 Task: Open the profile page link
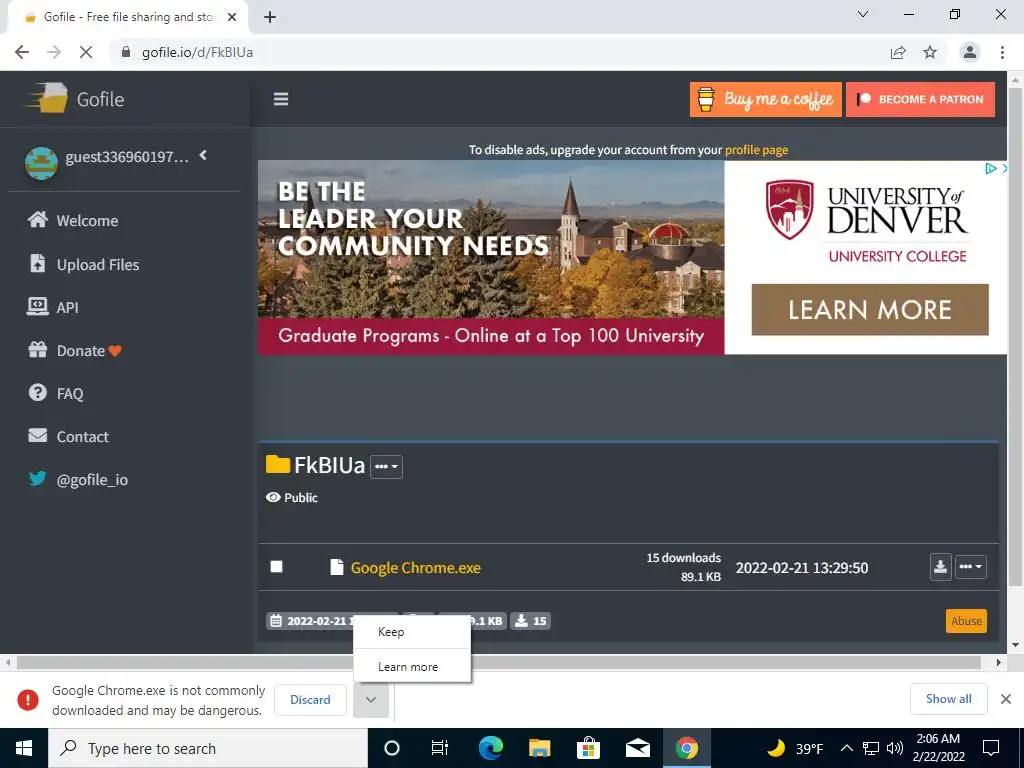tap(756, 150)
